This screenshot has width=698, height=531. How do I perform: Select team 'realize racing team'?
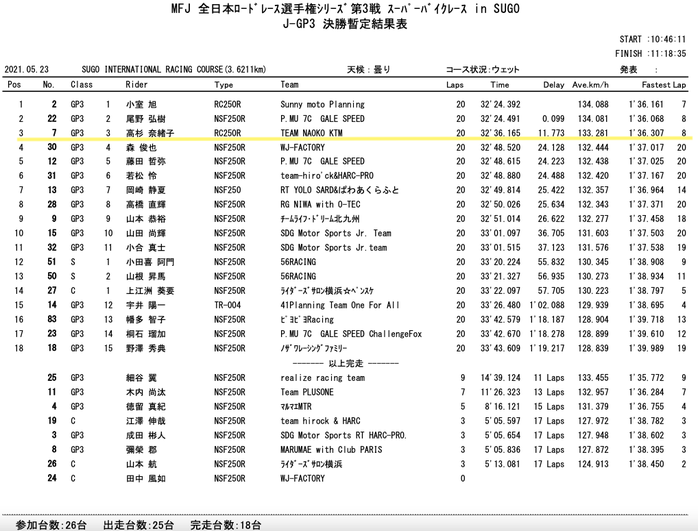[323, 378]
